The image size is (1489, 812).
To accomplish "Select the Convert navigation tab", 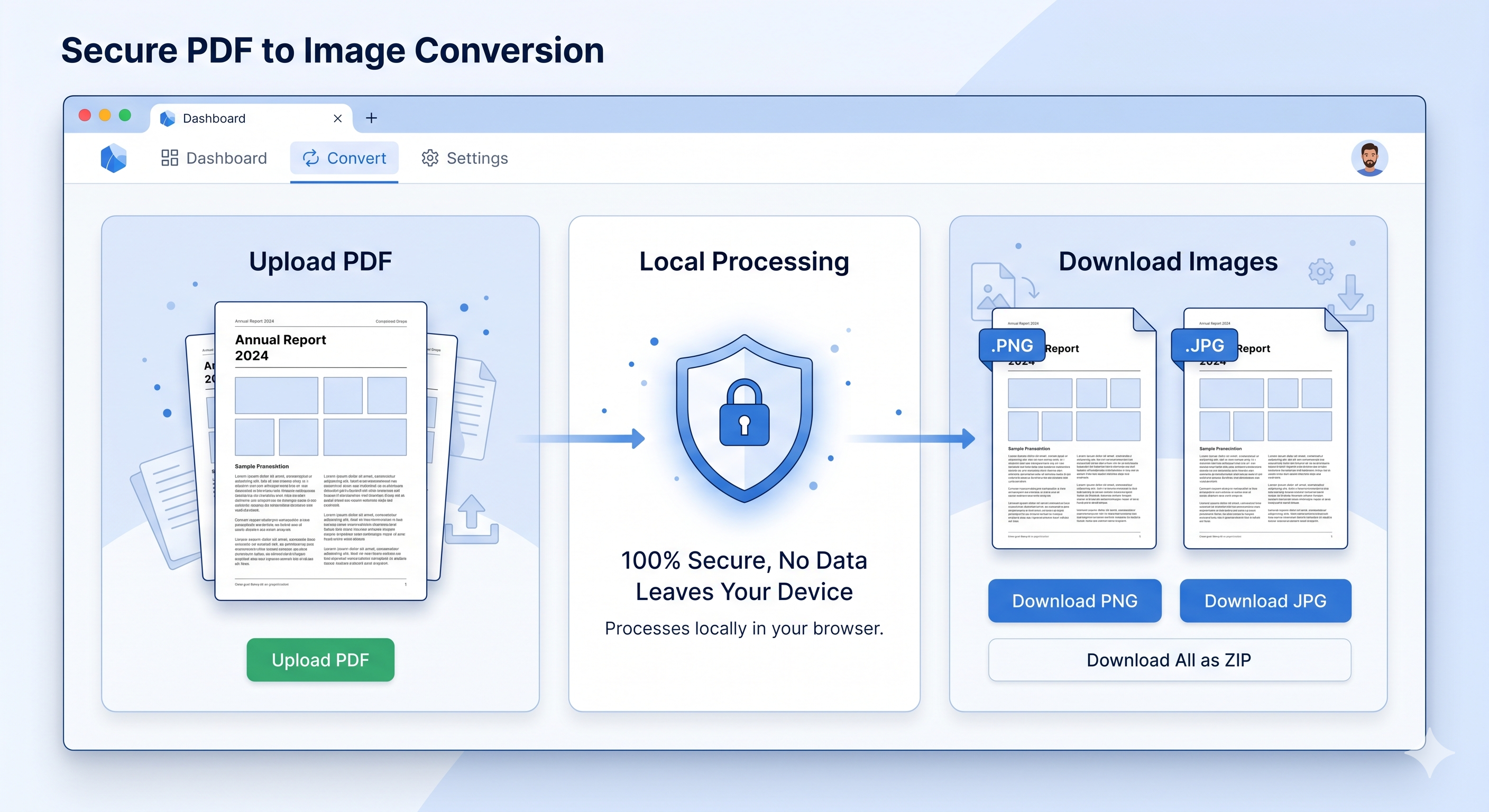I will [345, 158].
